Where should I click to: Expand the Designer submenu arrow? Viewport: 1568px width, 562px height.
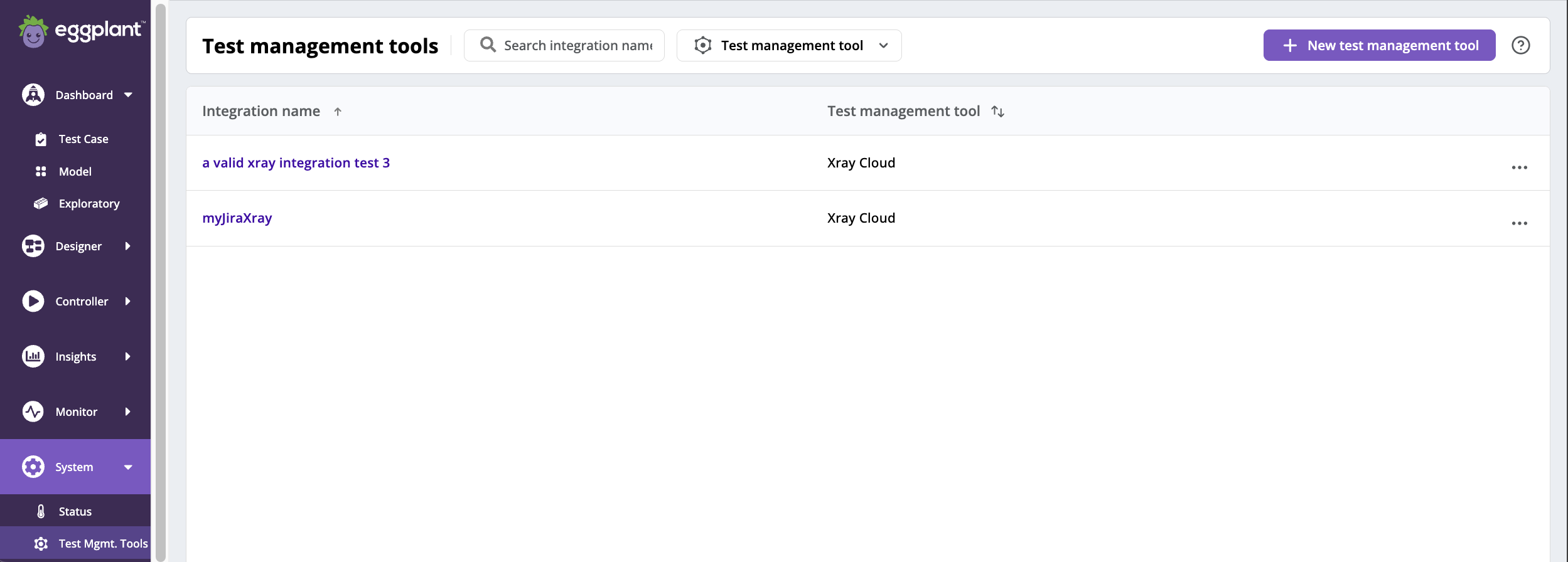(x=128, y=246)
